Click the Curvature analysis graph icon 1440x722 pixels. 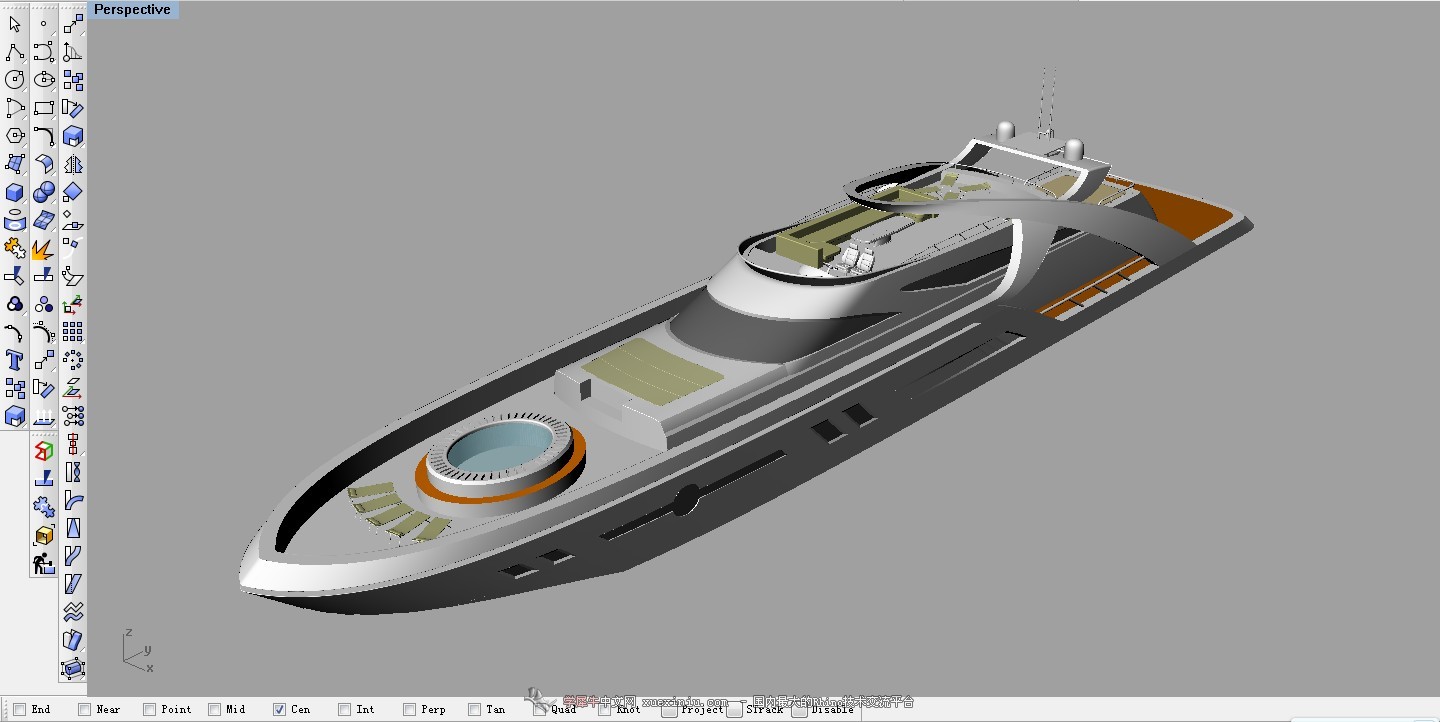tap(73, 51)
